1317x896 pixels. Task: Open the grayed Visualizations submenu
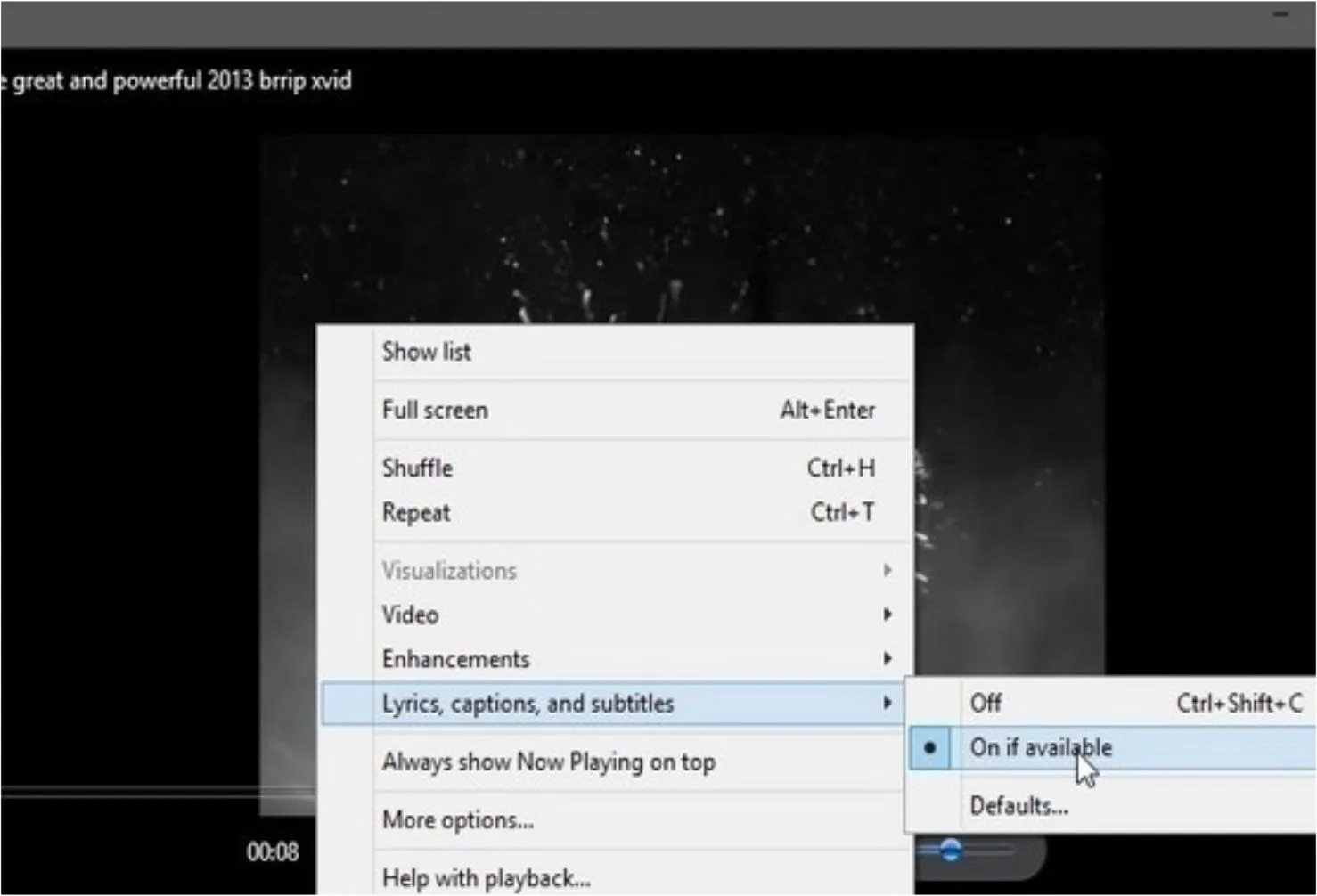pyautogui.click(x=887, y=570)
